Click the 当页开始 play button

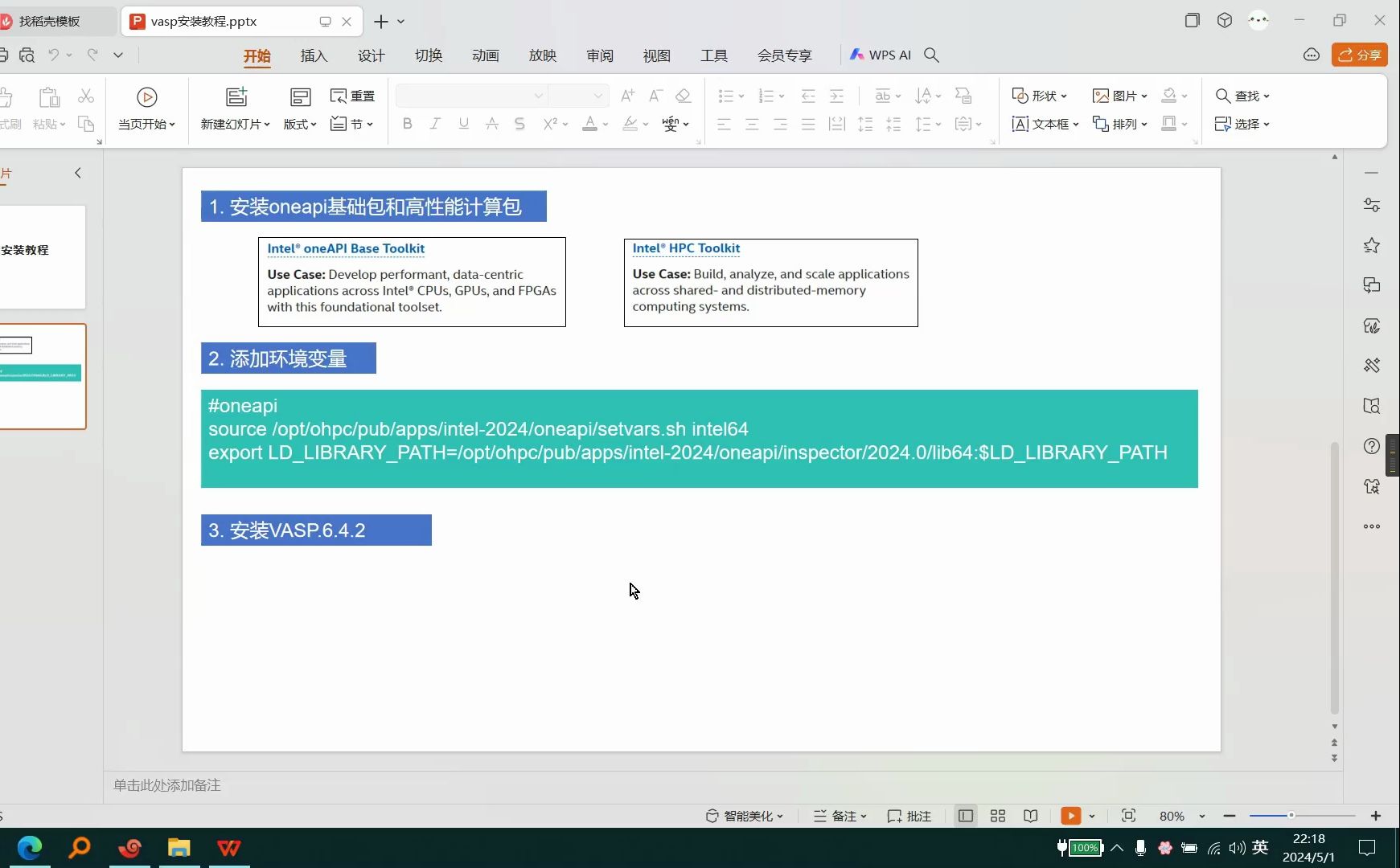point(146,108)
